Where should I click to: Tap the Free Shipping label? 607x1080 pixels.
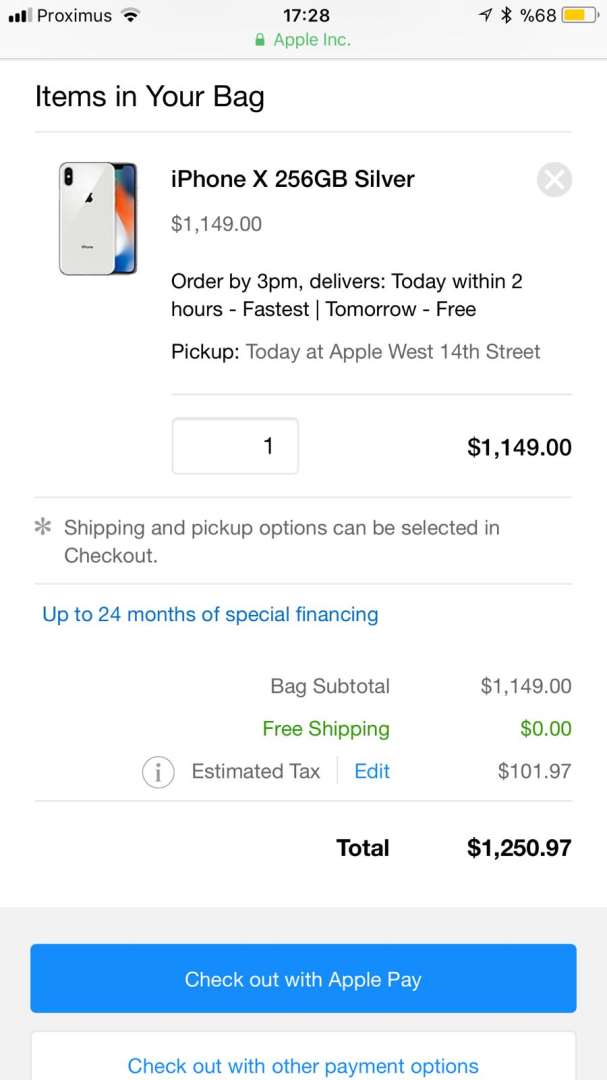click(x=326, y=729)
